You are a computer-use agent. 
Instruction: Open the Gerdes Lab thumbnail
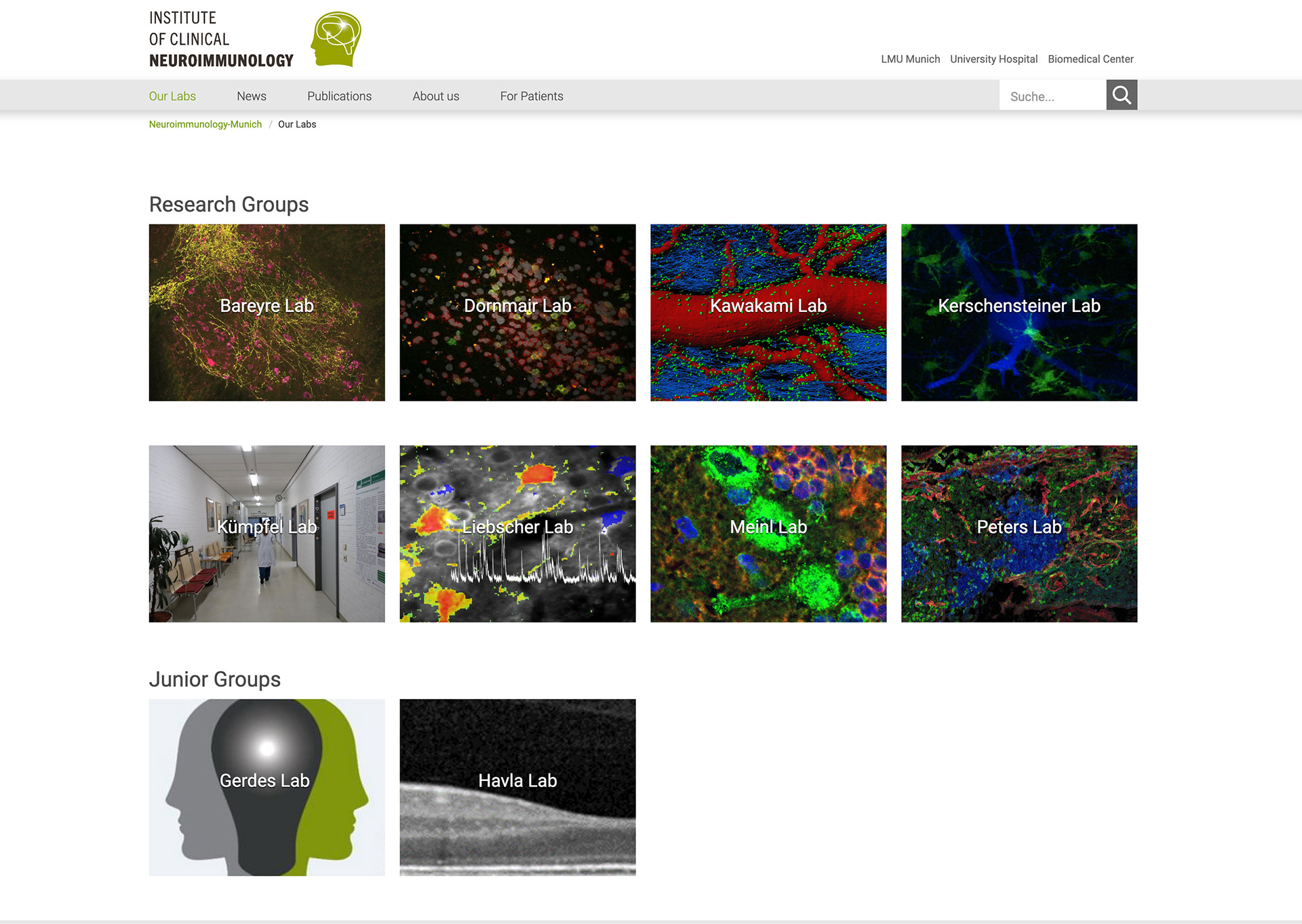coord(267,788)
